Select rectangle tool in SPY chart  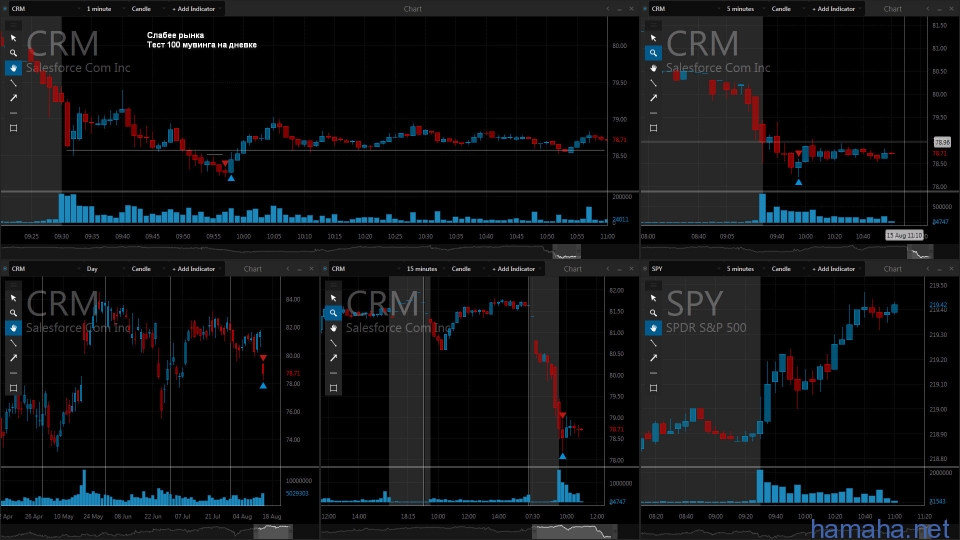tap(653, 388)
